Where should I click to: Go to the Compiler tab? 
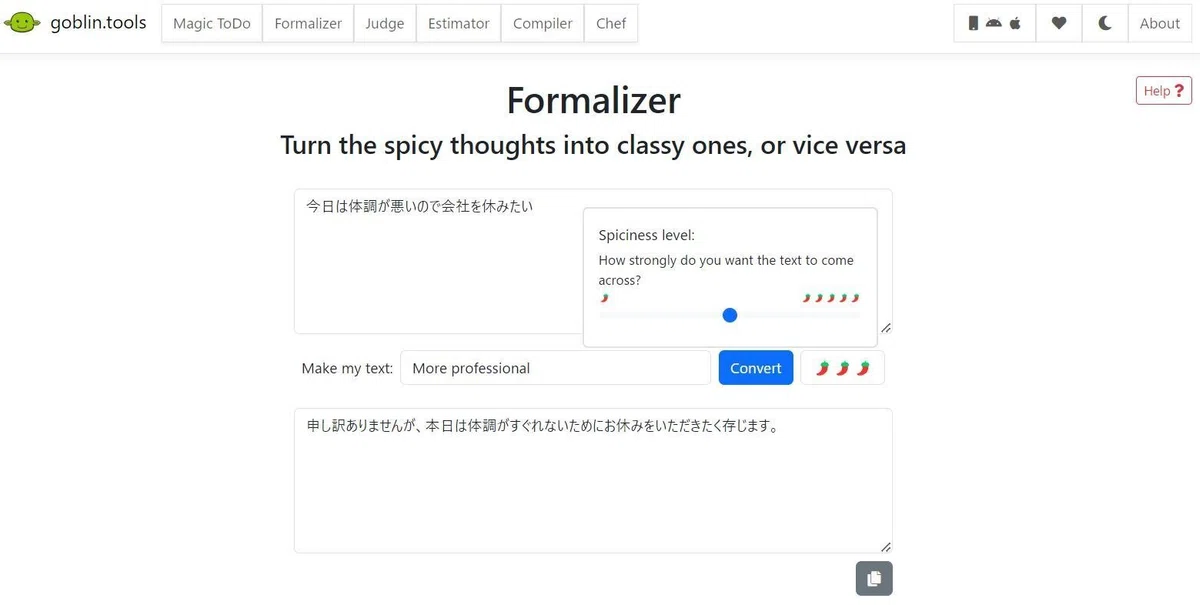pyautogui.click(x=543, y=24)
